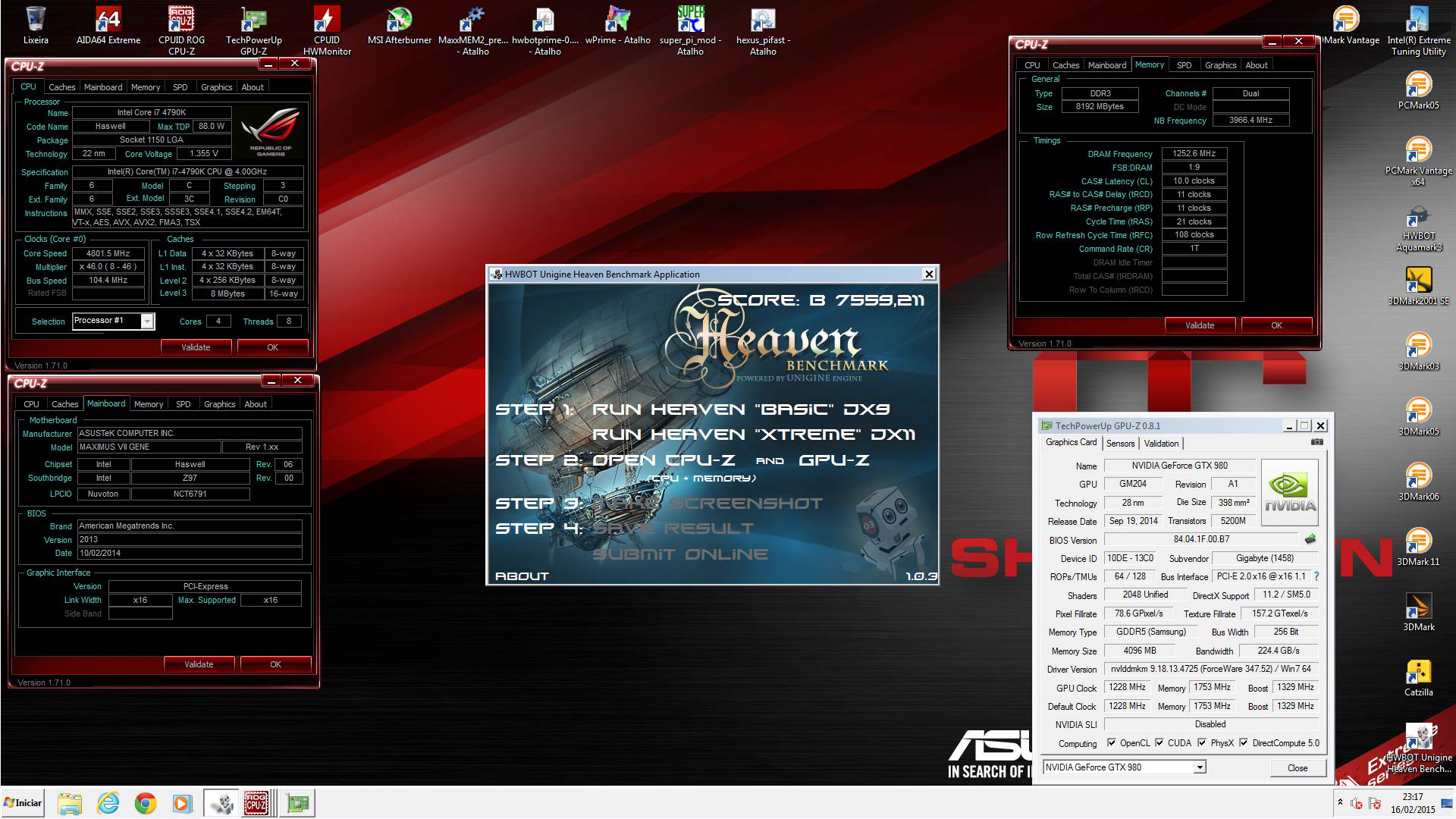The width and height of the screenshot is (1456, 819).
Task: Toggle the OpenCL checkbox in GPU-Z
Action: click(x=1111, y=743)
